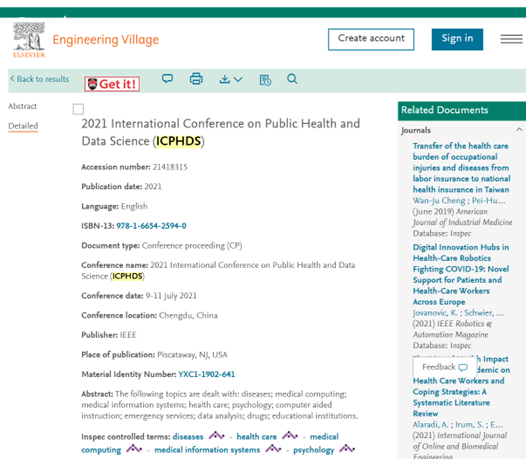Click the Create account button

point(371,39)
